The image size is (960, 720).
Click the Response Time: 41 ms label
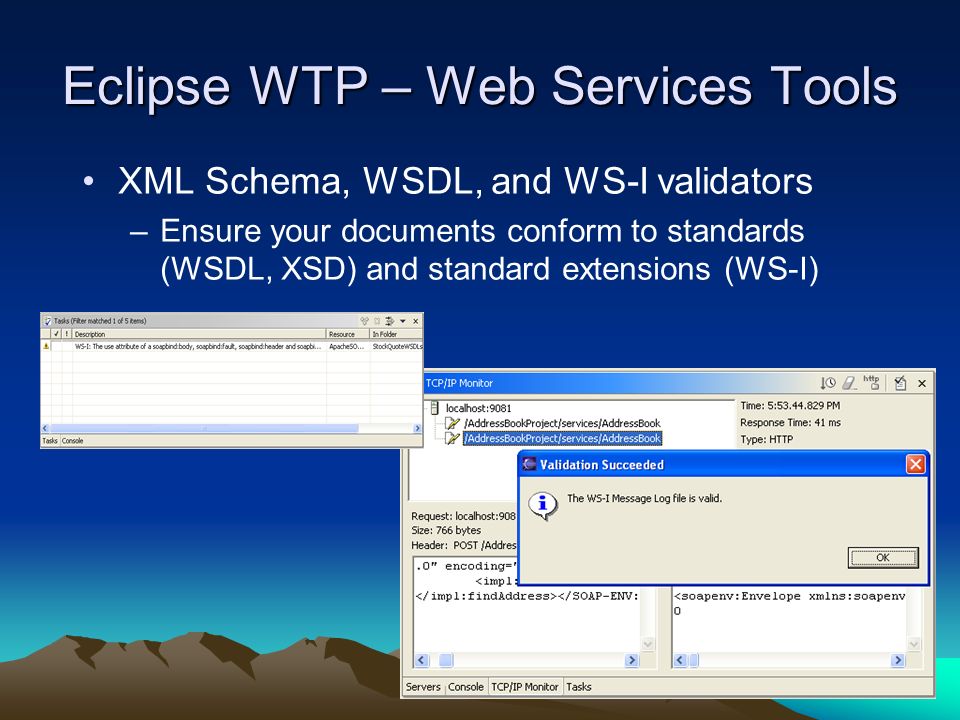tap(790, 422)
